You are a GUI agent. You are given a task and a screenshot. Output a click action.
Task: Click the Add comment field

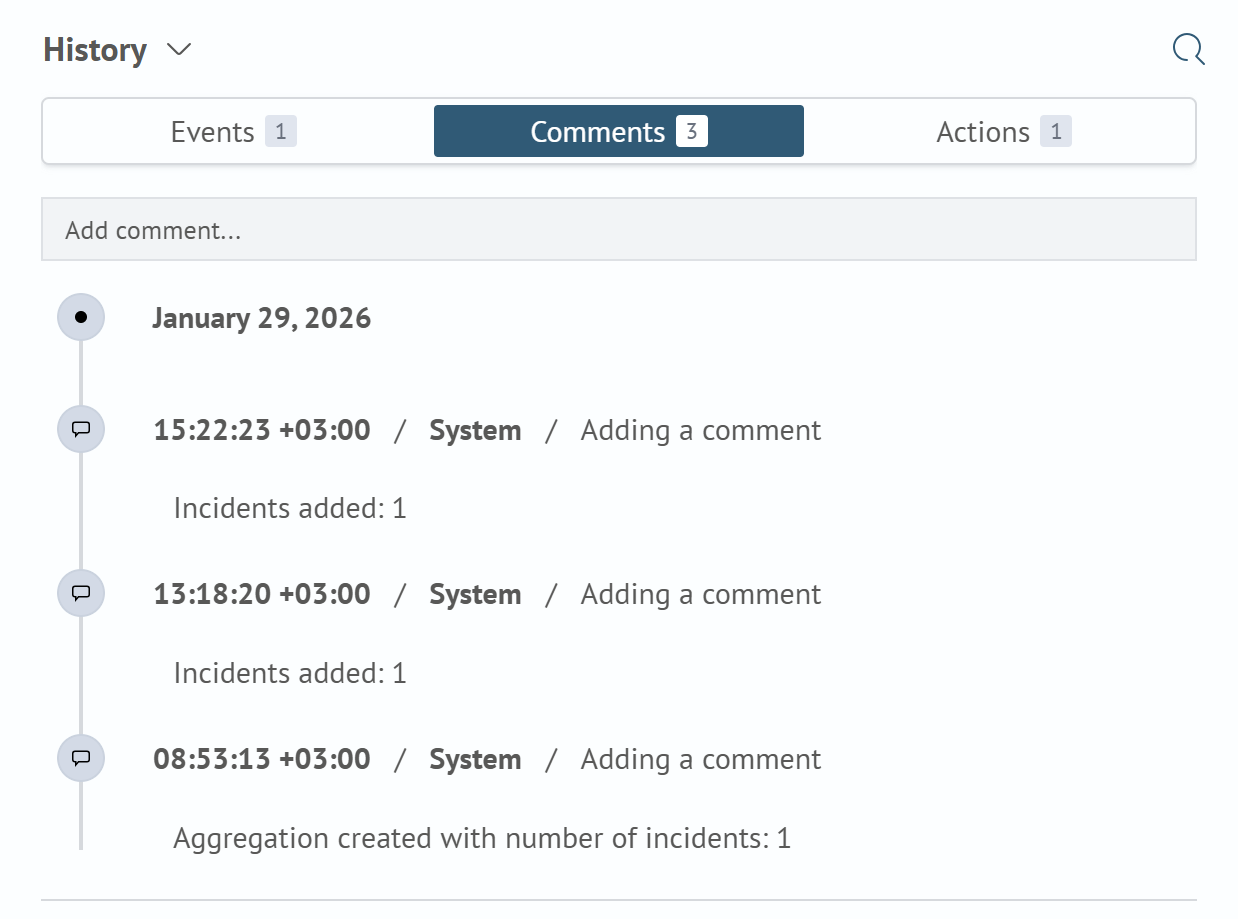[618, 229]
